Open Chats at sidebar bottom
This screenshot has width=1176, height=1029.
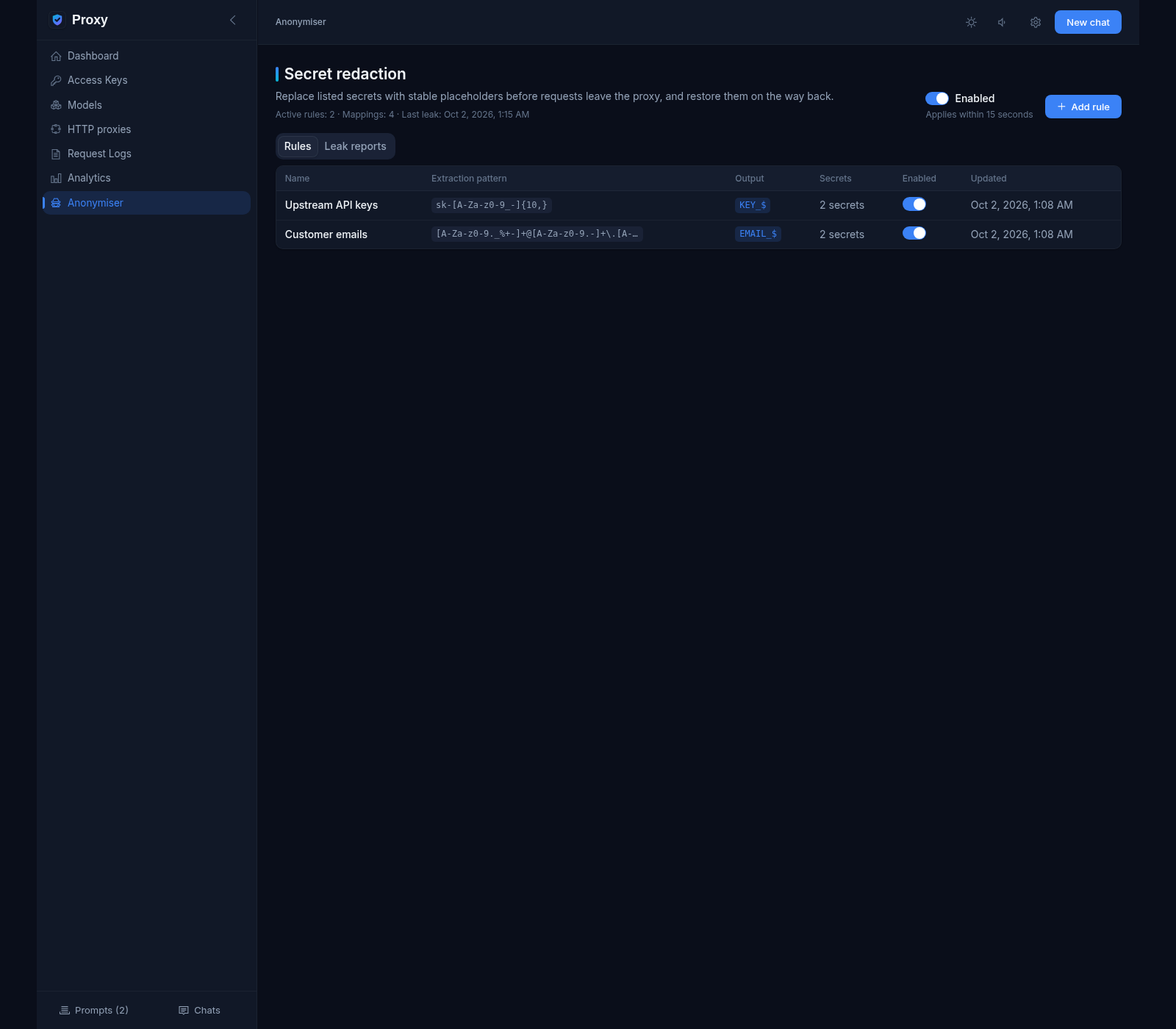(x=199, y=1010)
